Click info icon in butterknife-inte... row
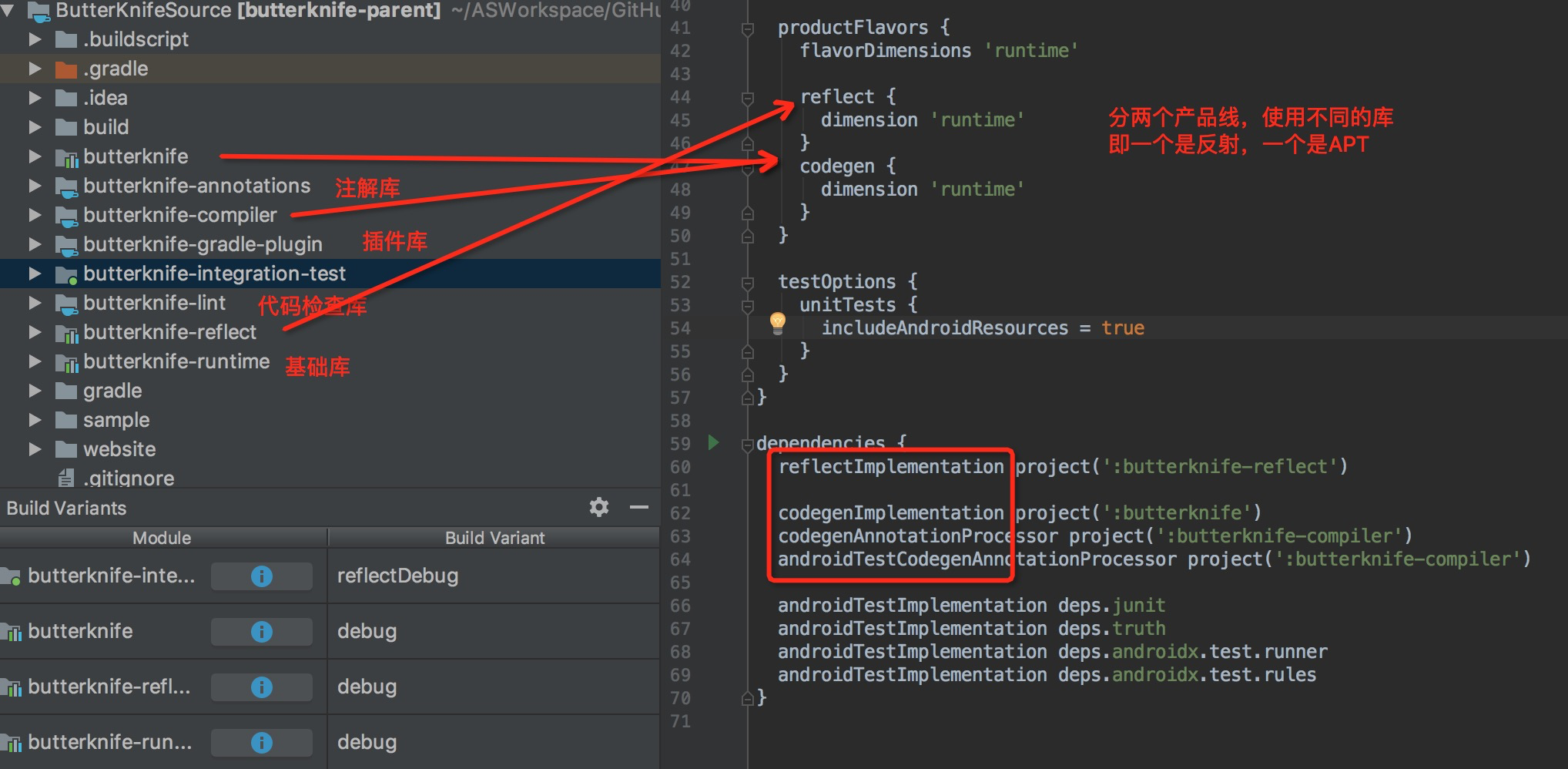 pos(262,576)
